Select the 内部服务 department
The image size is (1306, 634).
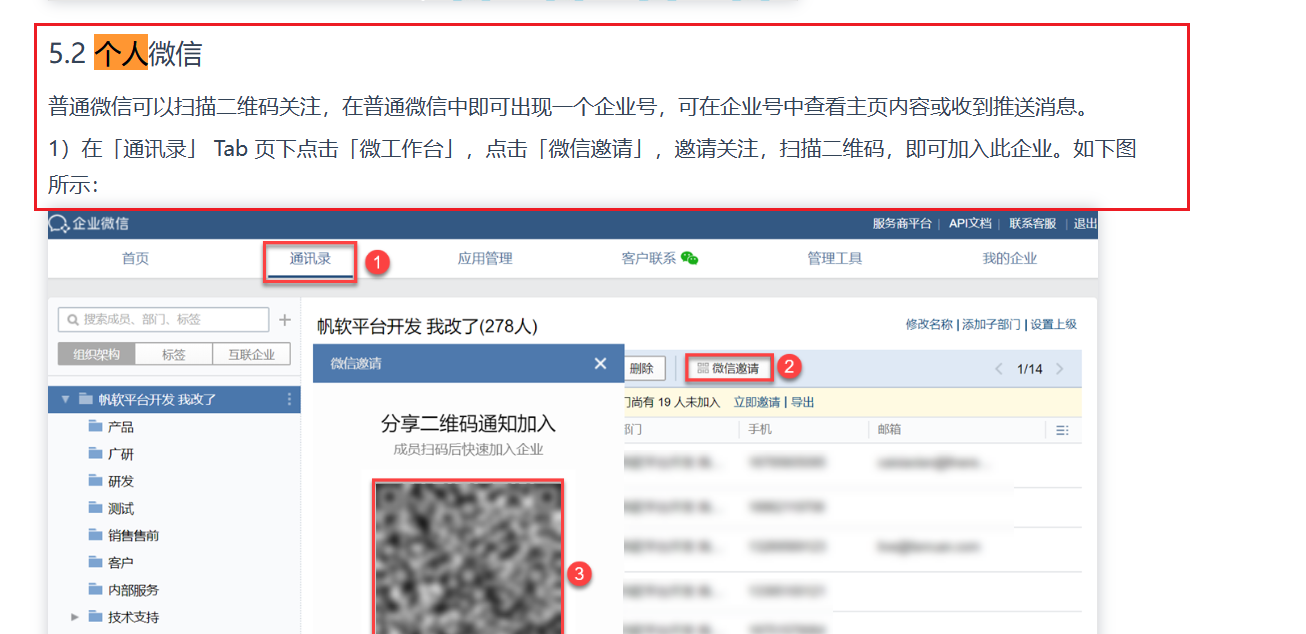[133, 590]
